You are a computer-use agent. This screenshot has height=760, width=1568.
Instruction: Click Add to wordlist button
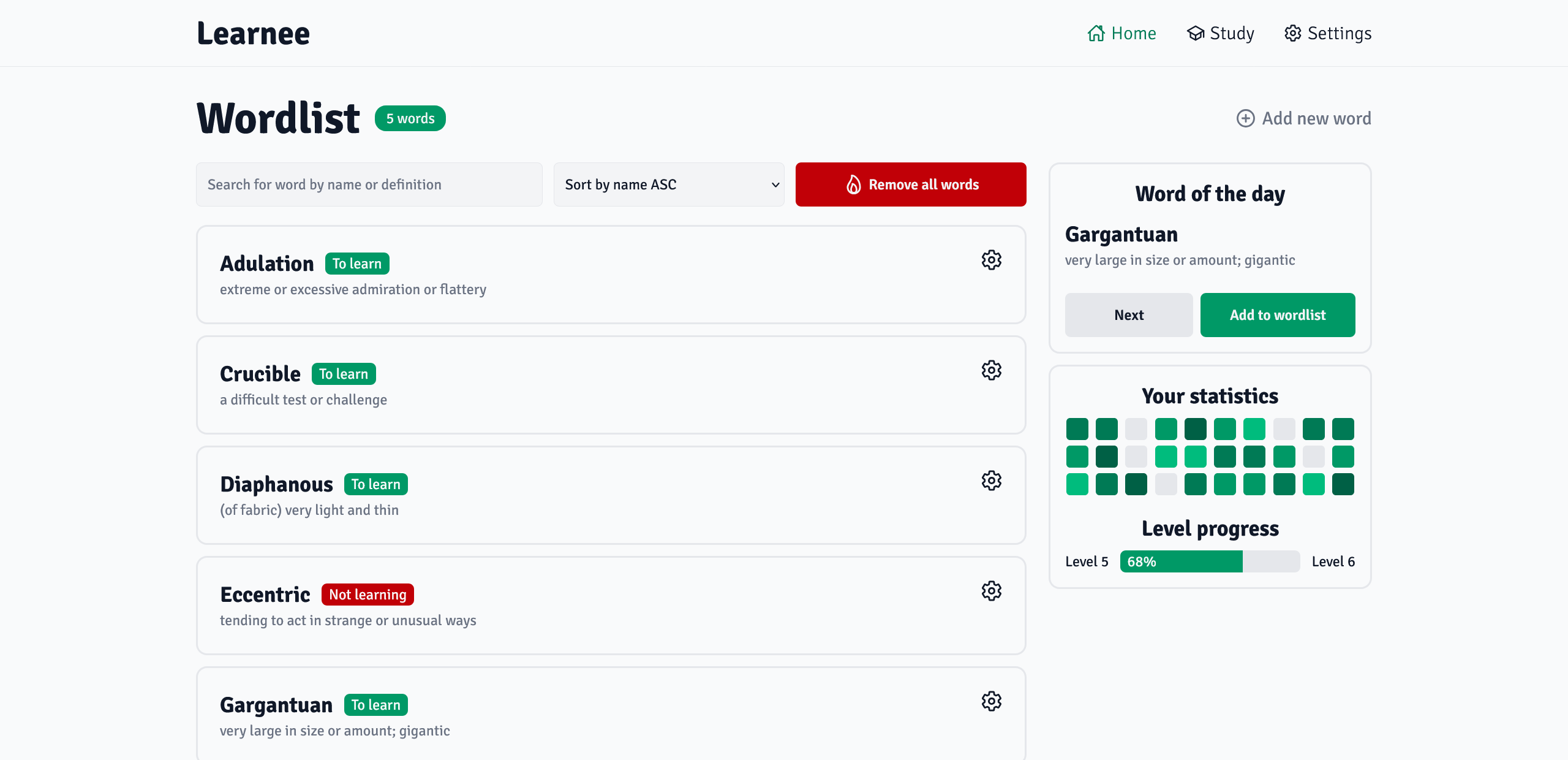pos(1278,315)
